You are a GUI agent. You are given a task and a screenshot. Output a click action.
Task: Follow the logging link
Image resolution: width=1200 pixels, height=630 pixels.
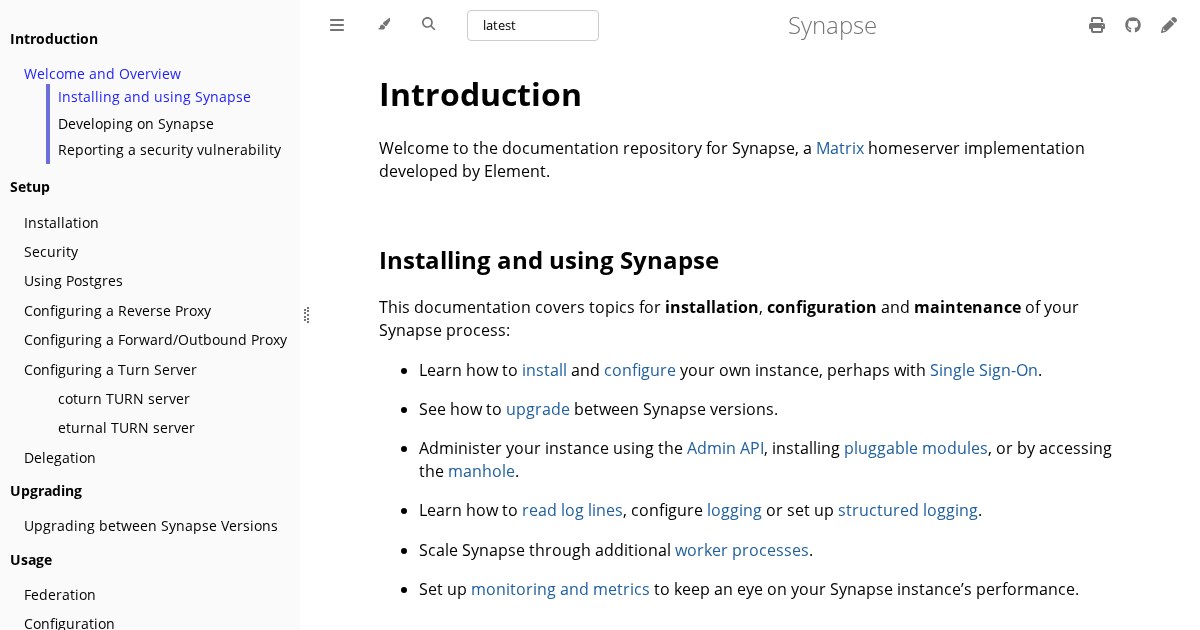point(734,510)
